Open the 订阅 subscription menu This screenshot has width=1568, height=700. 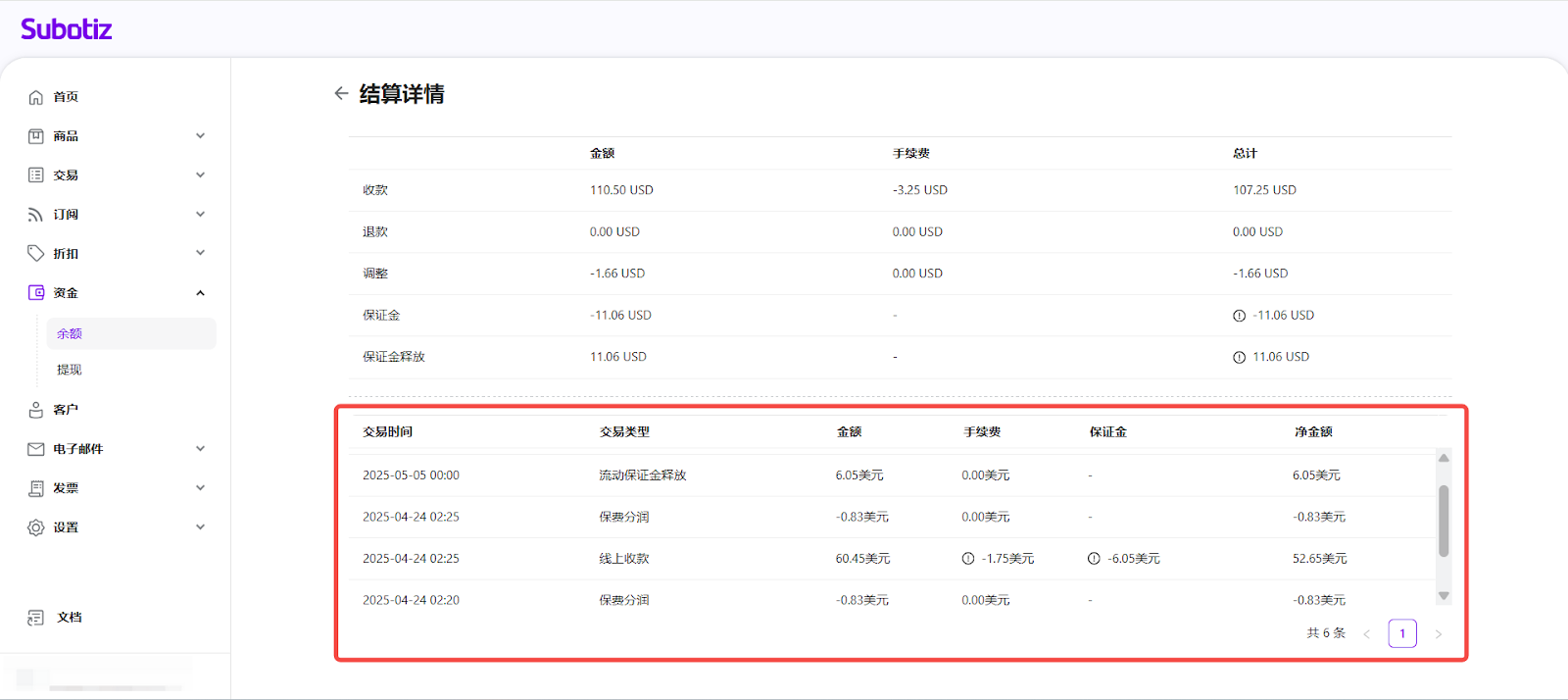pos(66,215)
